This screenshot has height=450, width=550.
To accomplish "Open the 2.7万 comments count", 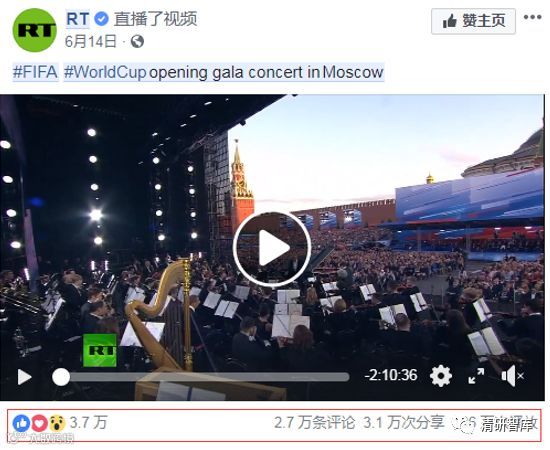I will tap(315, 423).
